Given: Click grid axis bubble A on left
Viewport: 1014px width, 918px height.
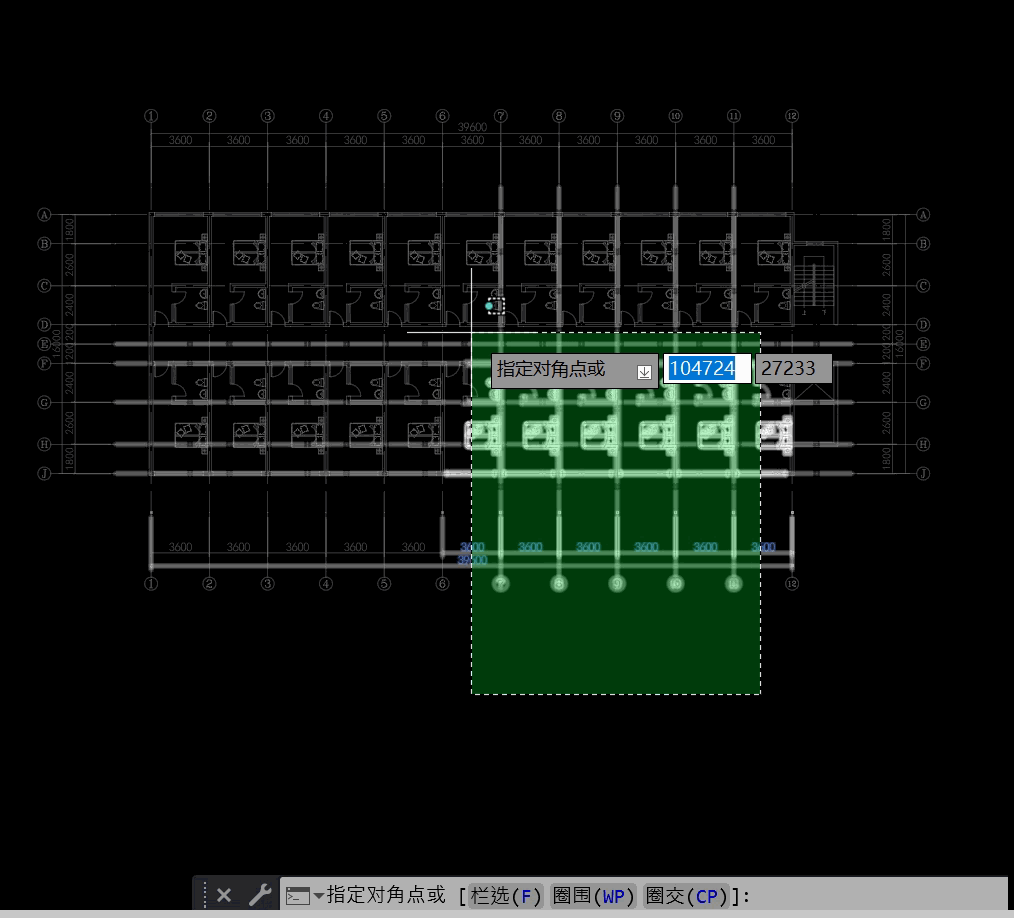Looking at the screenshot, I should pyautogui.click(x=44, y=214).
